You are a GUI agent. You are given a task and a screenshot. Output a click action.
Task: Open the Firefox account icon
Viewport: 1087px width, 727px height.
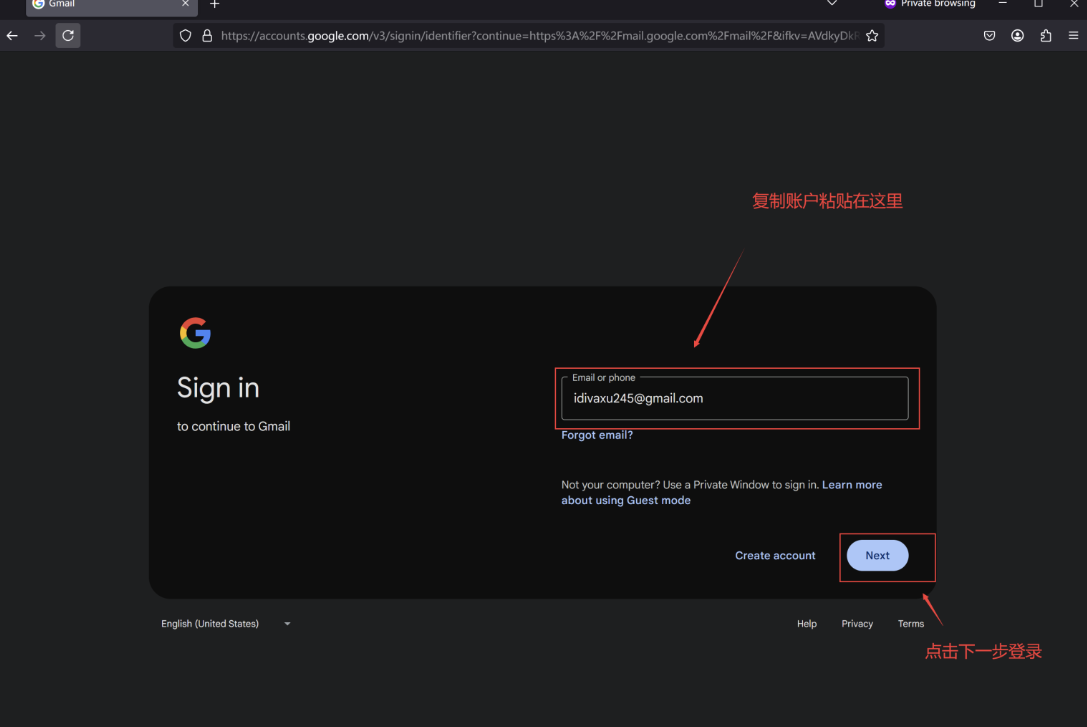click(x=1017, y=36)
